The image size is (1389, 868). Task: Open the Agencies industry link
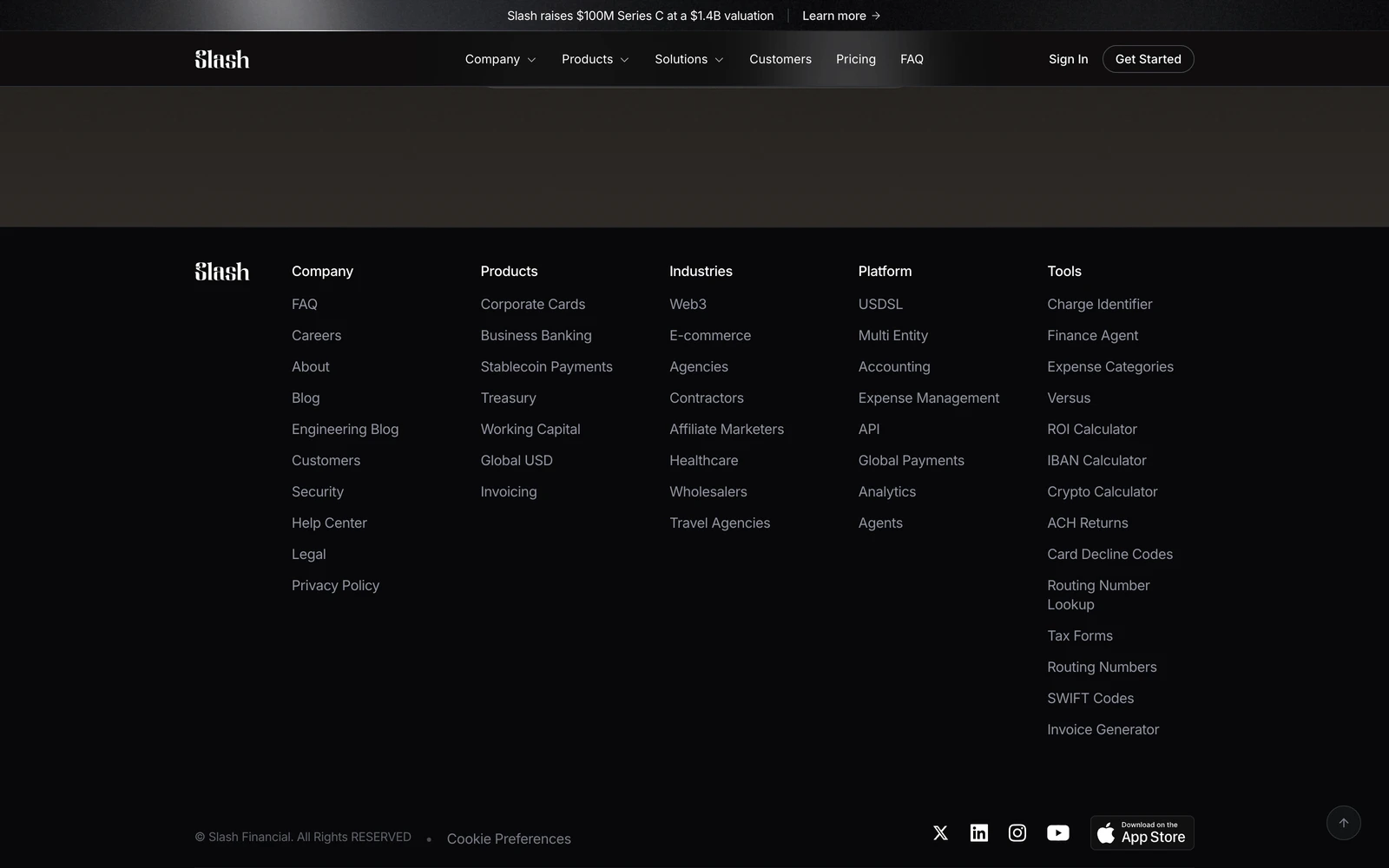click(x=699, y=366)
